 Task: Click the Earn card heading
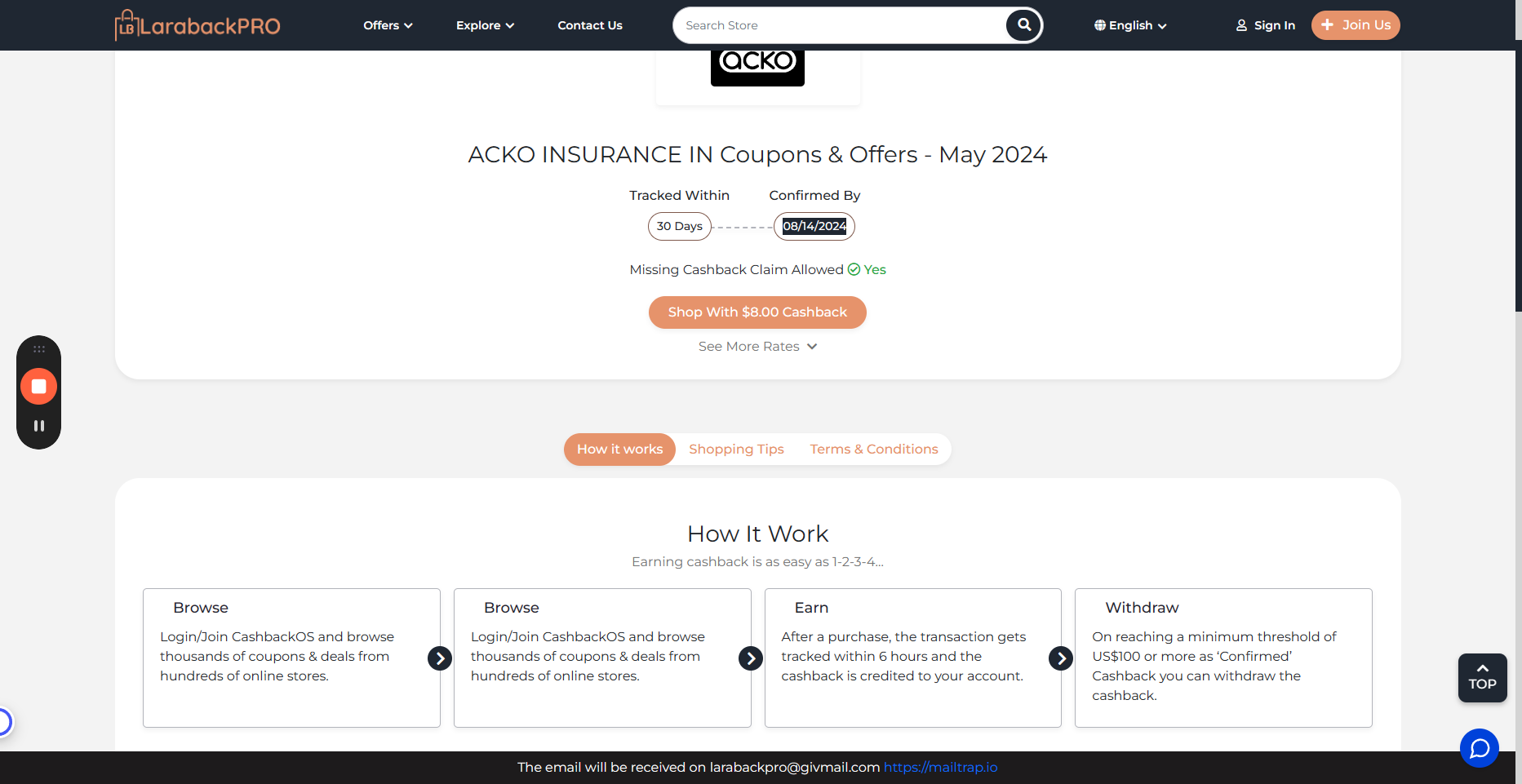point(811,608)
